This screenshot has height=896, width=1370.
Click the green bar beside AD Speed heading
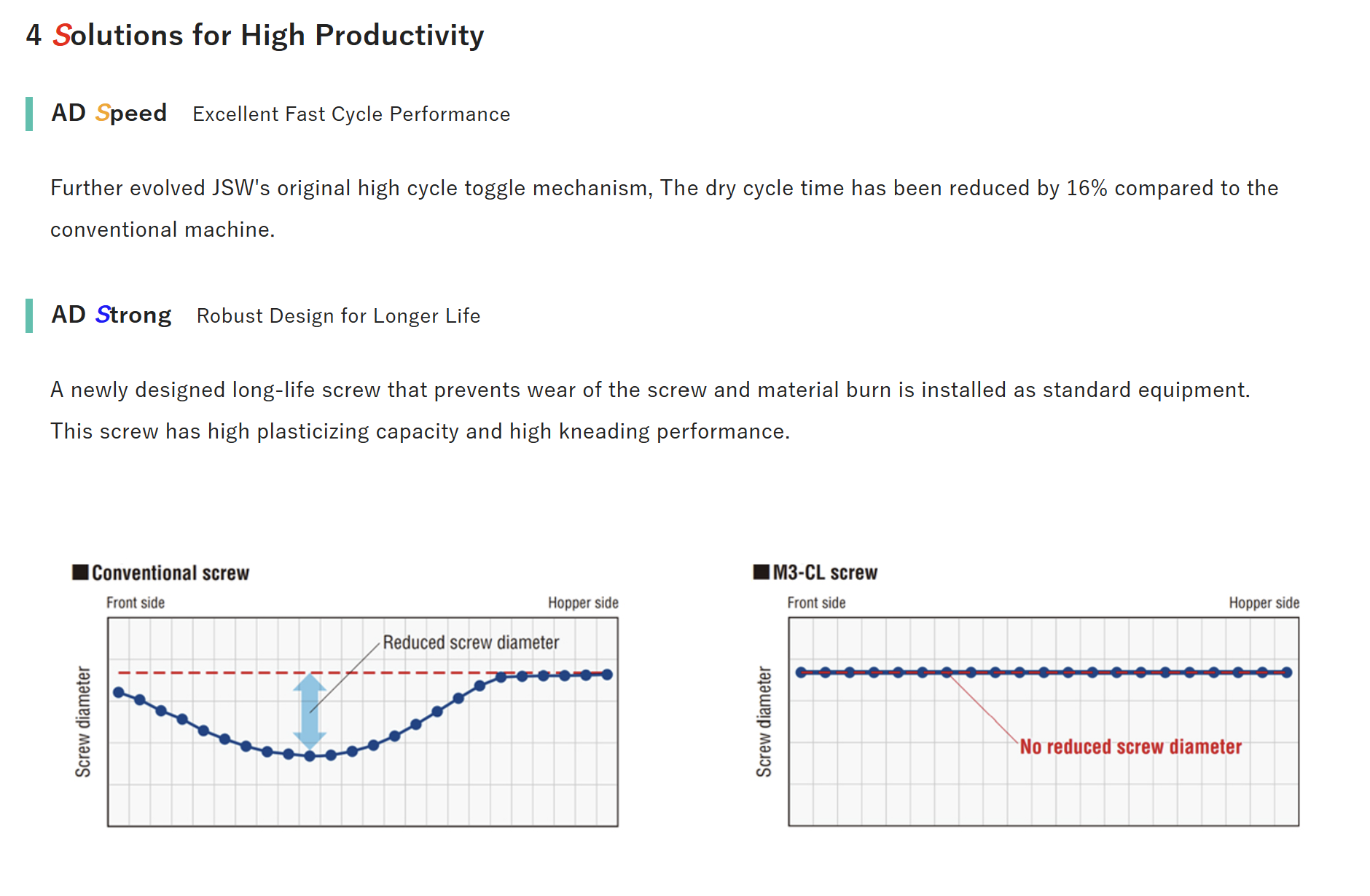(29, 114)
